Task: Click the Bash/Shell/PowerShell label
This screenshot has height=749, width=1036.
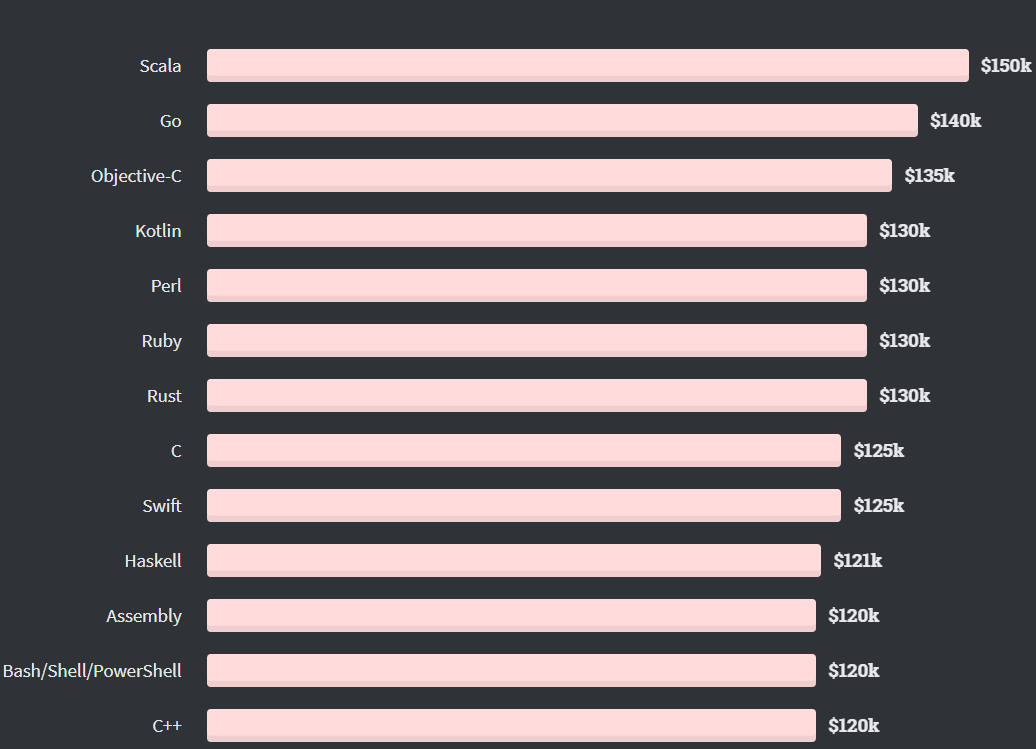Action: [x=92, y=671]
